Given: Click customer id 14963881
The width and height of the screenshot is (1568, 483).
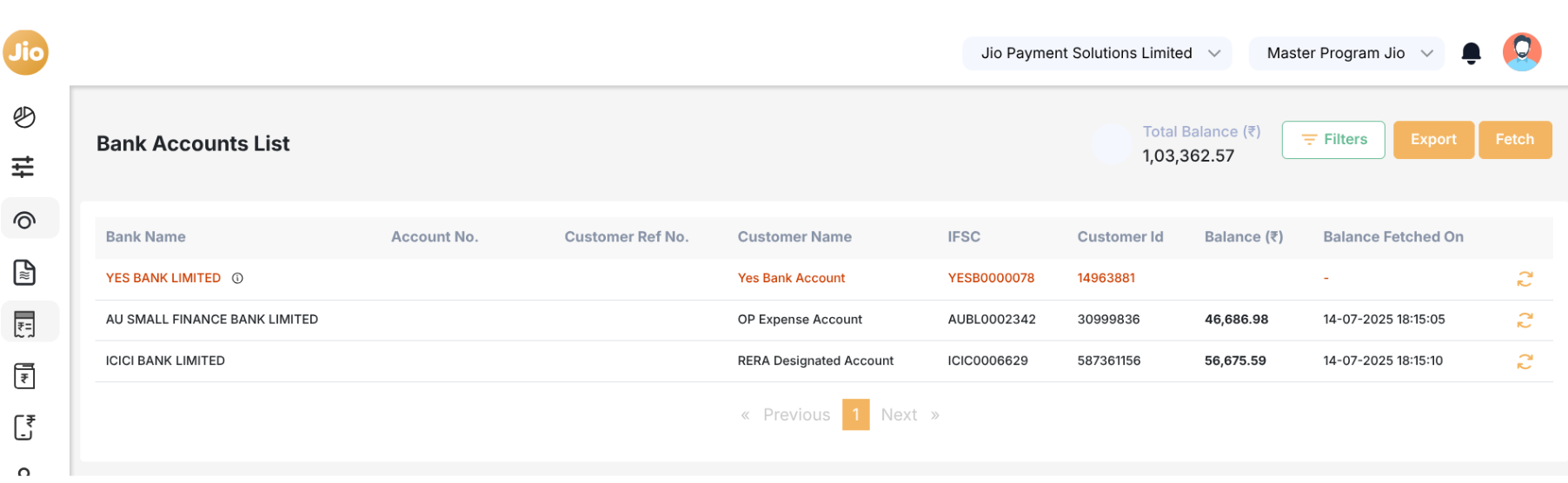Looking at the screenshot, I should pos(1106,278).
